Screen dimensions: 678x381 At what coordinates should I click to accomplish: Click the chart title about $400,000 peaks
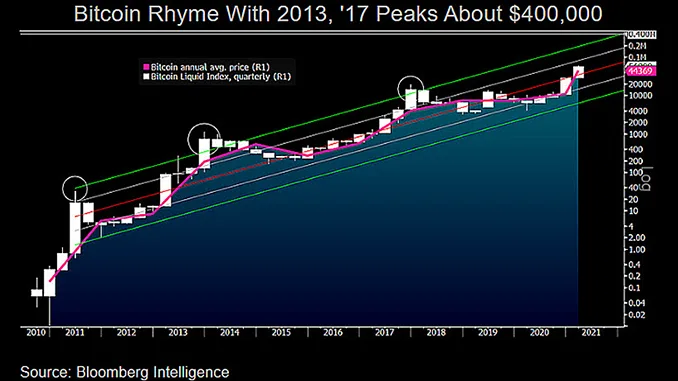tap(338, 14)
